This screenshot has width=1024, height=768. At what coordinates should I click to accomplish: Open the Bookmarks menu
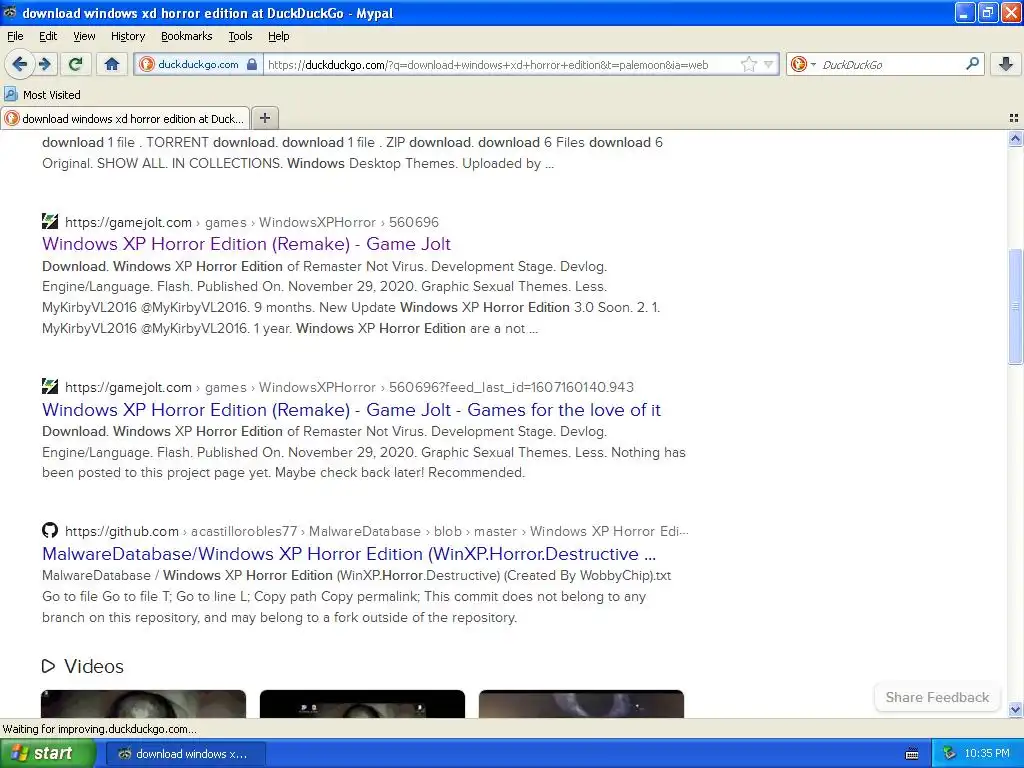point(187,36)
